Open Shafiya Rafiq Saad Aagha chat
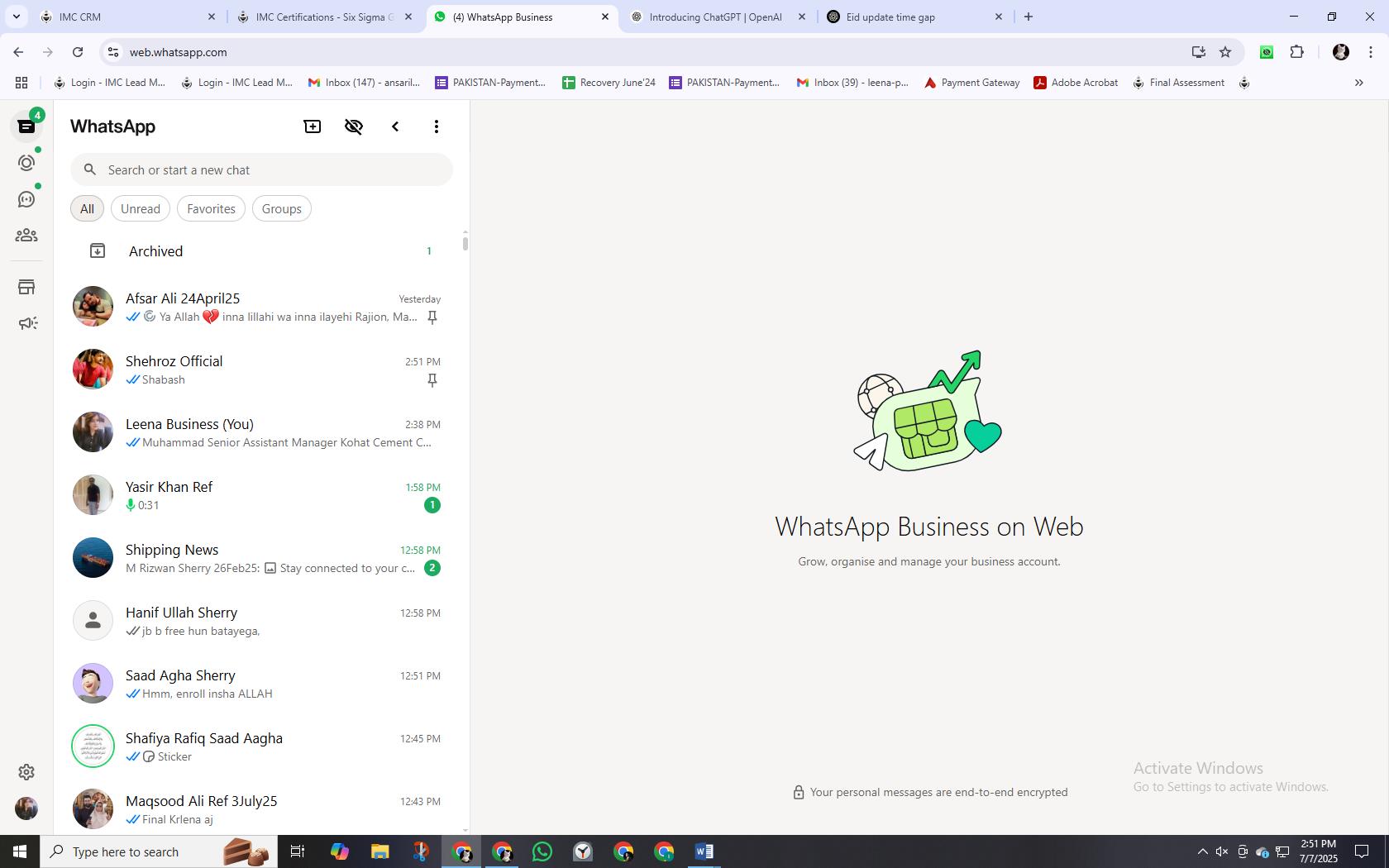Image resolution: width=1389 pixels, height=868 pixels. tap(260, 746)
